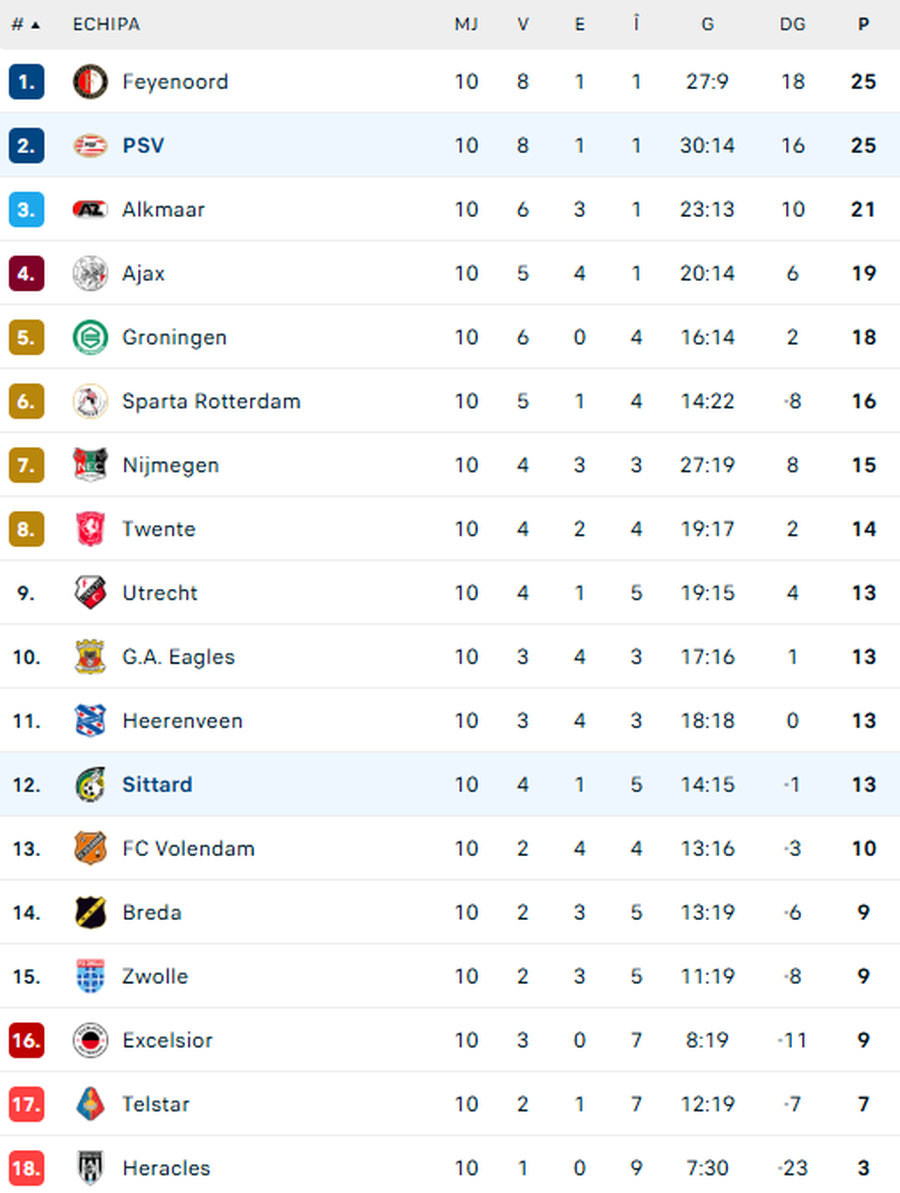This screenshot has width=900, height=1193.
Task: Click the Heracles club crest
Action: pyautogui.click(x=90, y=1168)
